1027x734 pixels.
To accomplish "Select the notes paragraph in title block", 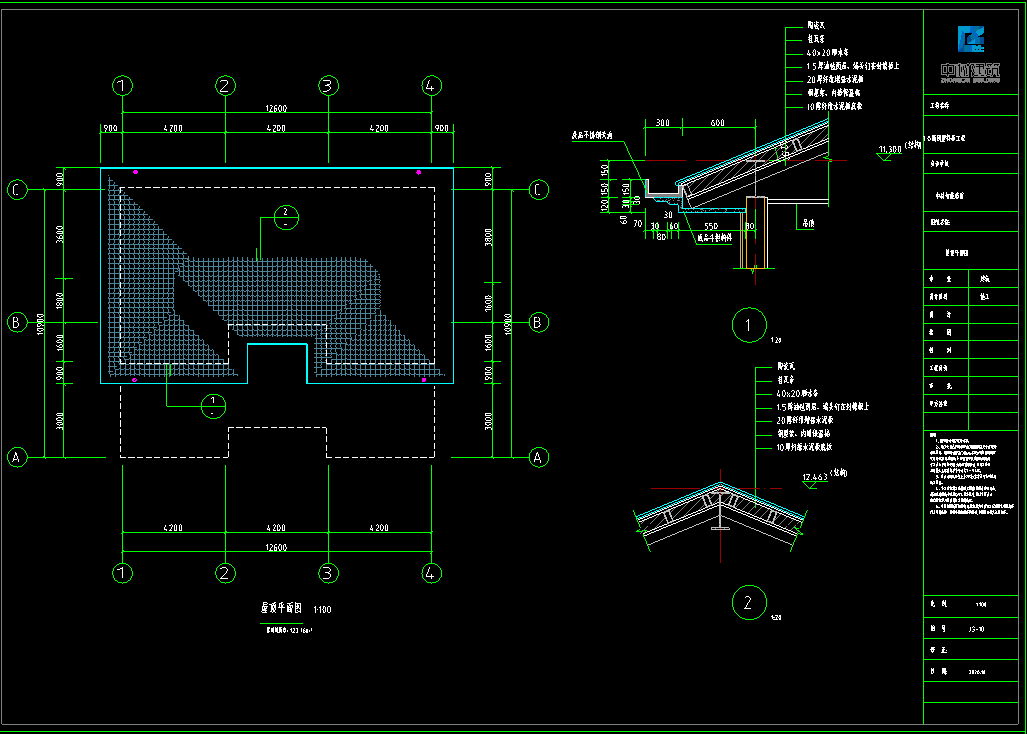I will [x=971, y=475].
